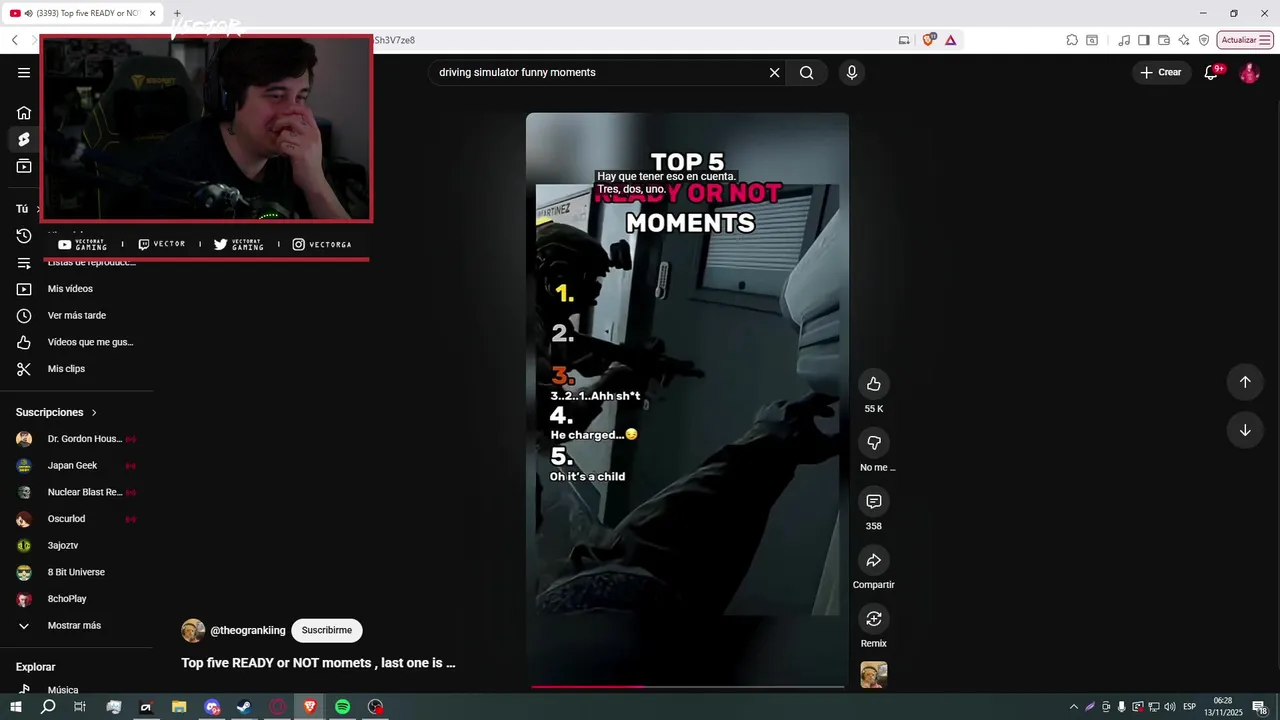This screenshot has width=1280, height=720.
Task: Open the sound thumbnail below Remix
Action: pyautogui.click(x=874, y=675)
